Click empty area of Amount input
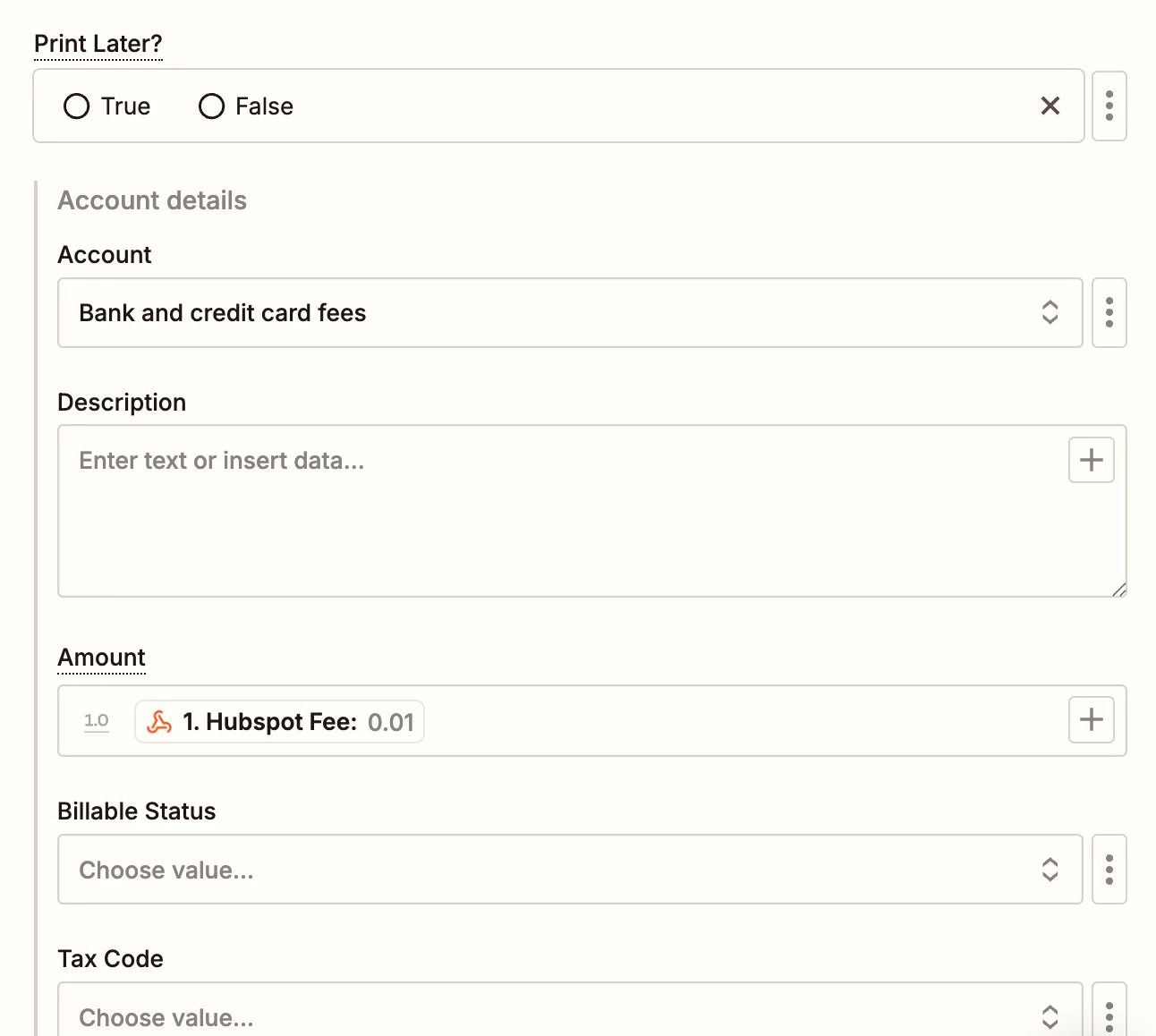 [743, 721]
